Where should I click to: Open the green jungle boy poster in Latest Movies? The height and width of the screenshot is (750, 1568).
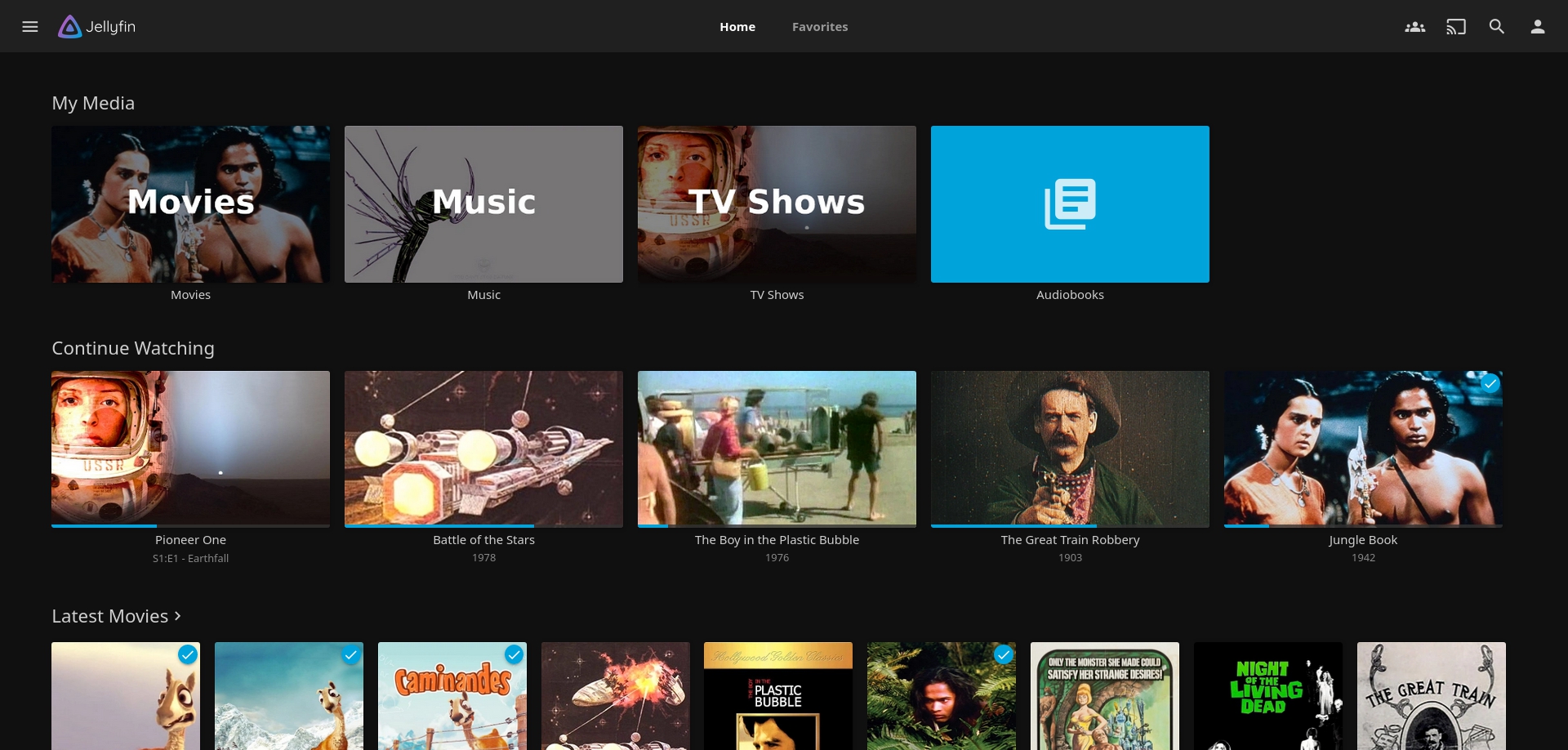coord(942,696)
